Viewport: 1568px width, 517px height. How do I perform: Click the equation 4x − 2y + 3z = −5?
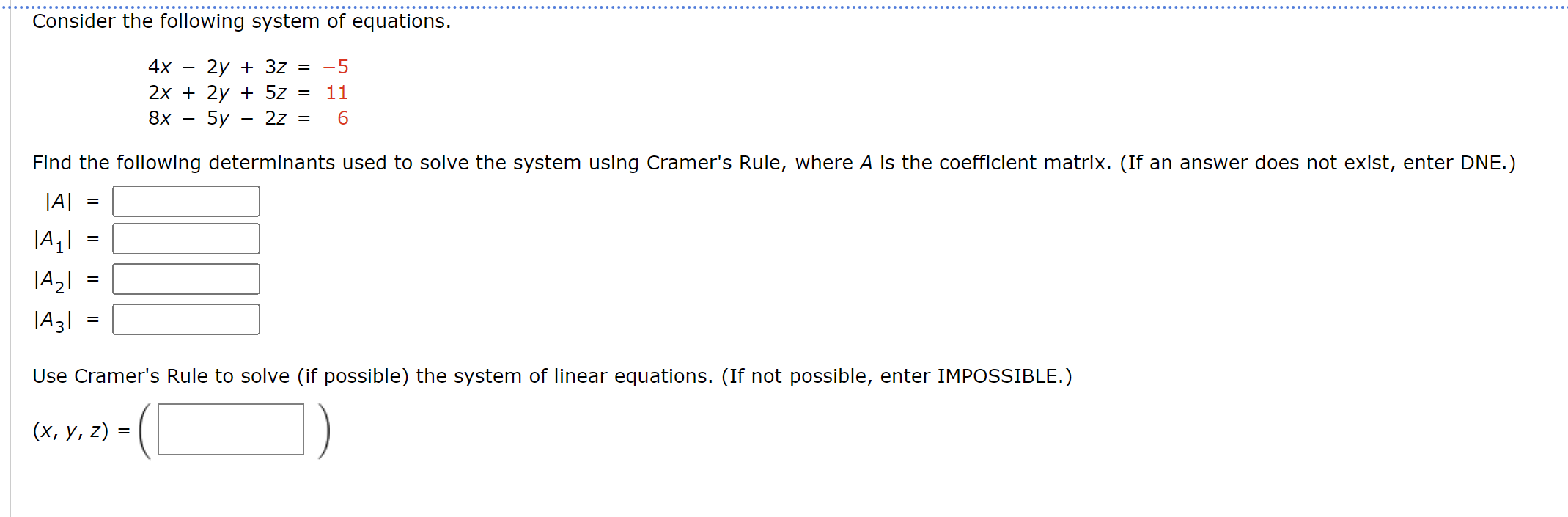pyautogui.click(x=248, y=67)
